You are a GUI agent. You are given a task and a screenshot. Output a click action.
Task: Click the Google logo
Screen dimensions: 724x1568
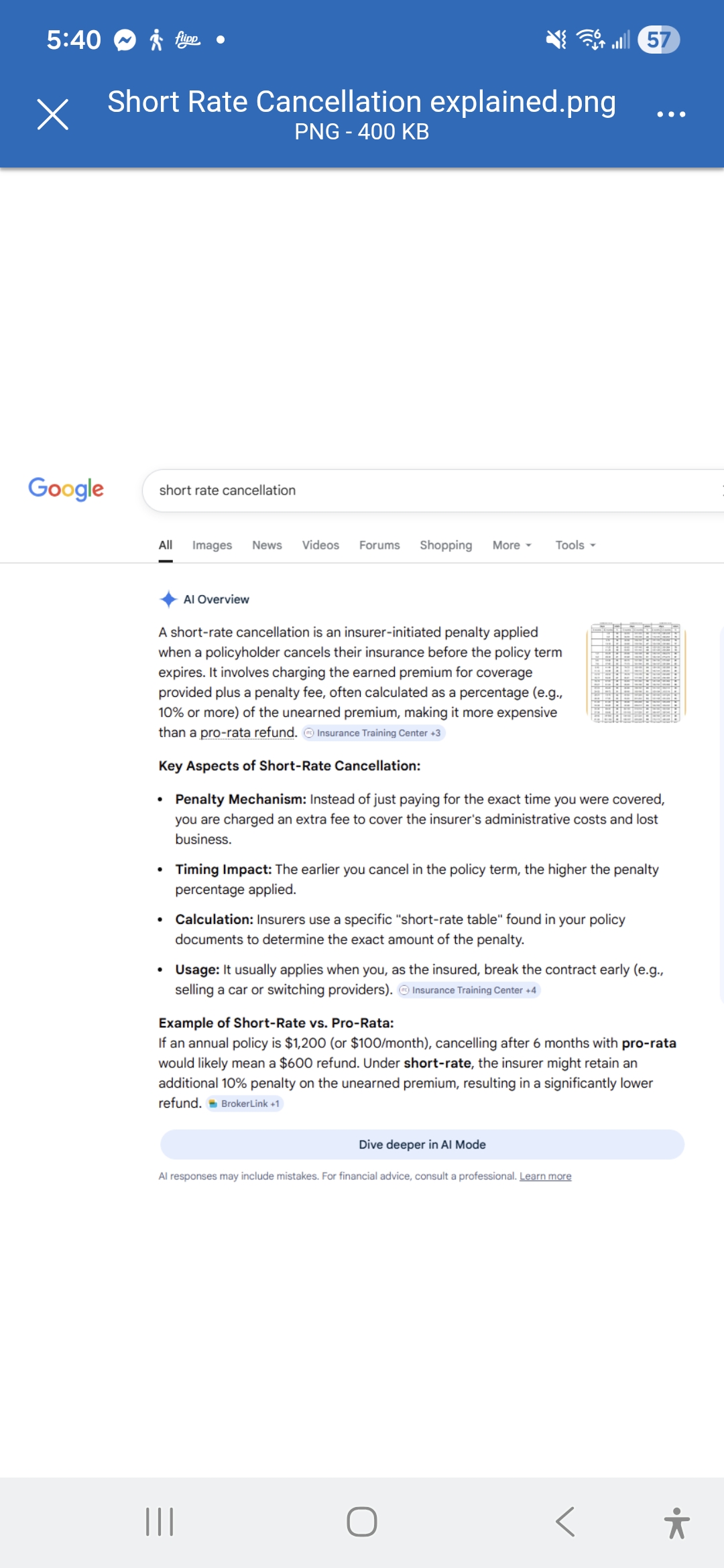tap(66, 489)
